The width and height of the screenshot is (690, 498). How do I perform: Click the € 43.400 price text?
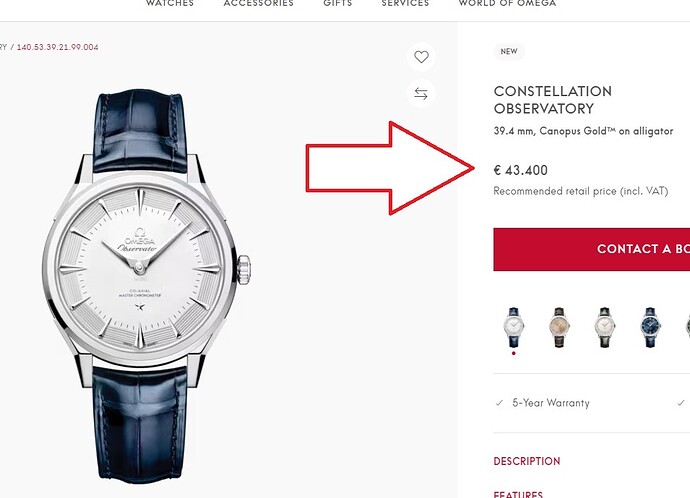pos(521,171)
